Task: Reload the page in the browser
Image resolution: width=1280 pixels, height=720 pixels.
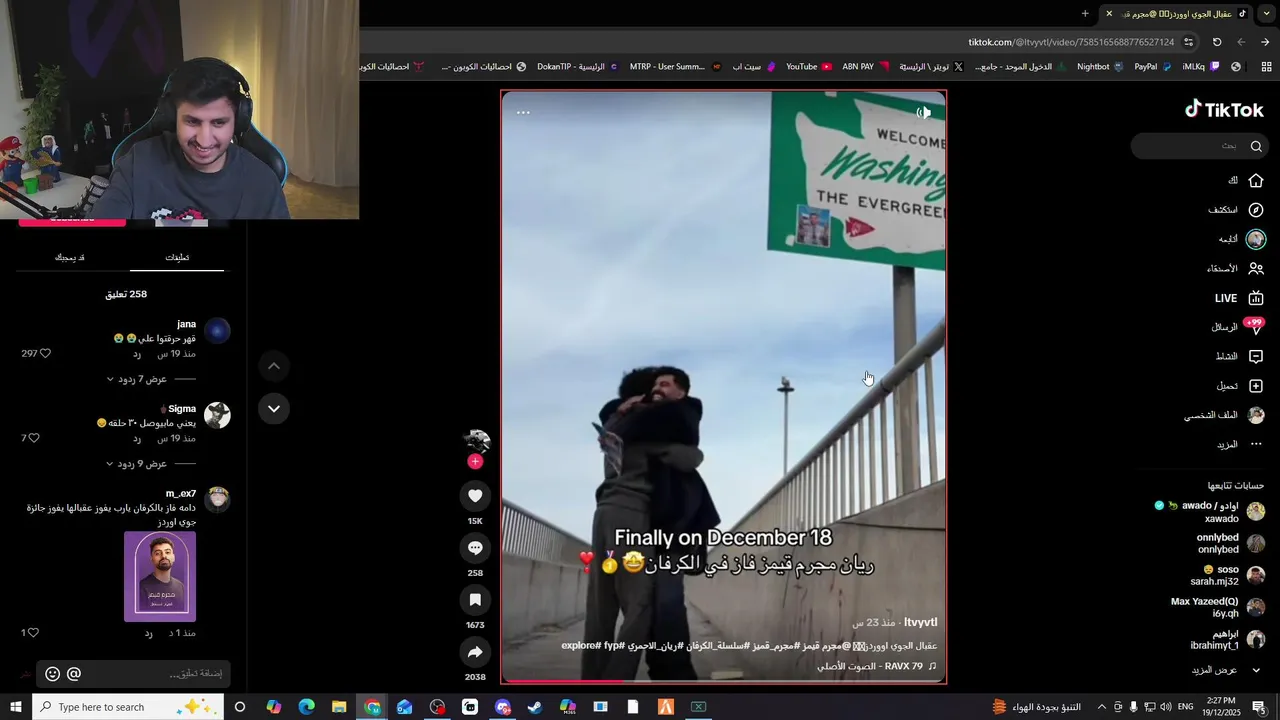Action: [1217, 42]
